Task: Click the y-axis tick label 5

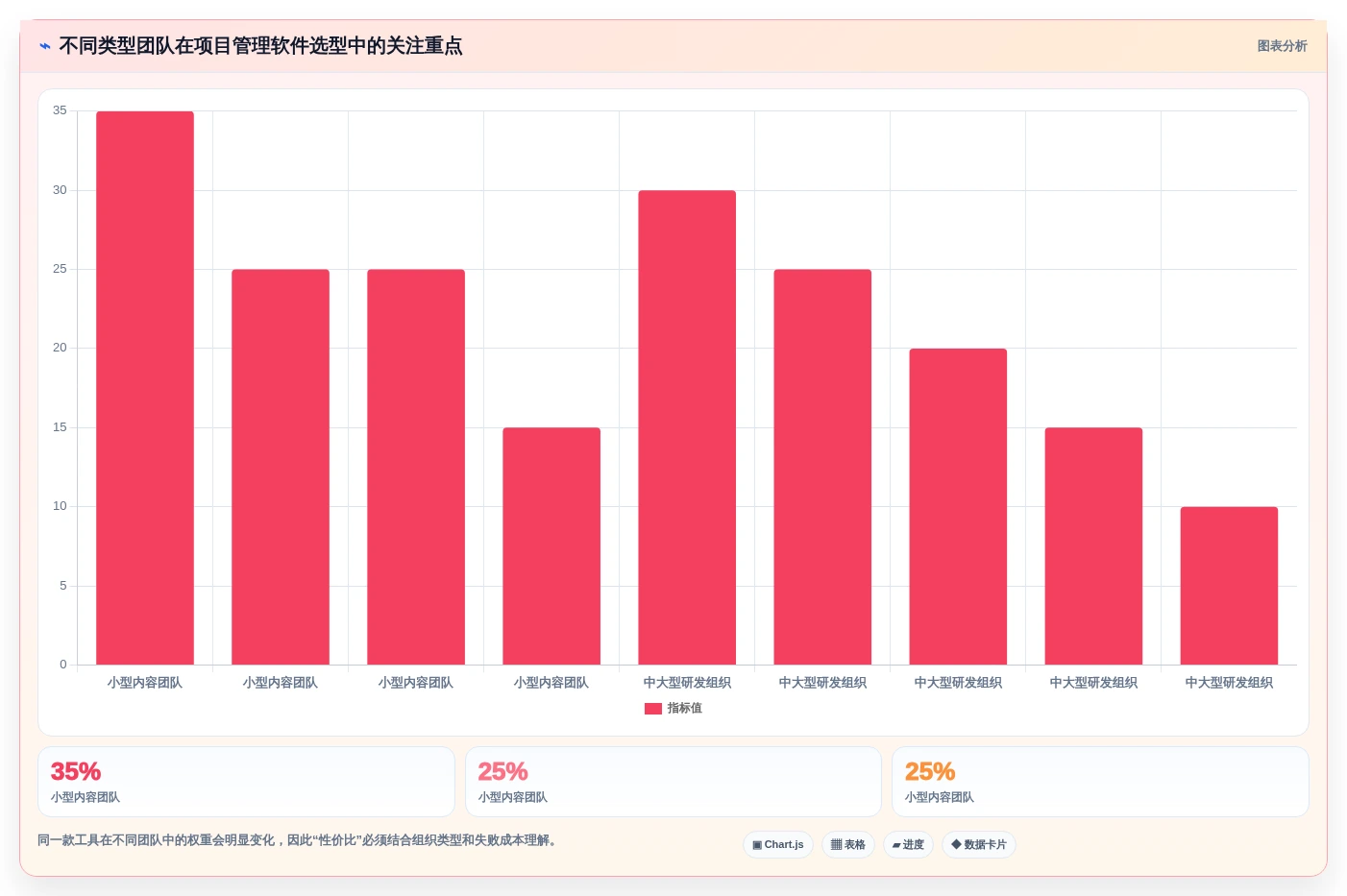Action: pos(63,586)
